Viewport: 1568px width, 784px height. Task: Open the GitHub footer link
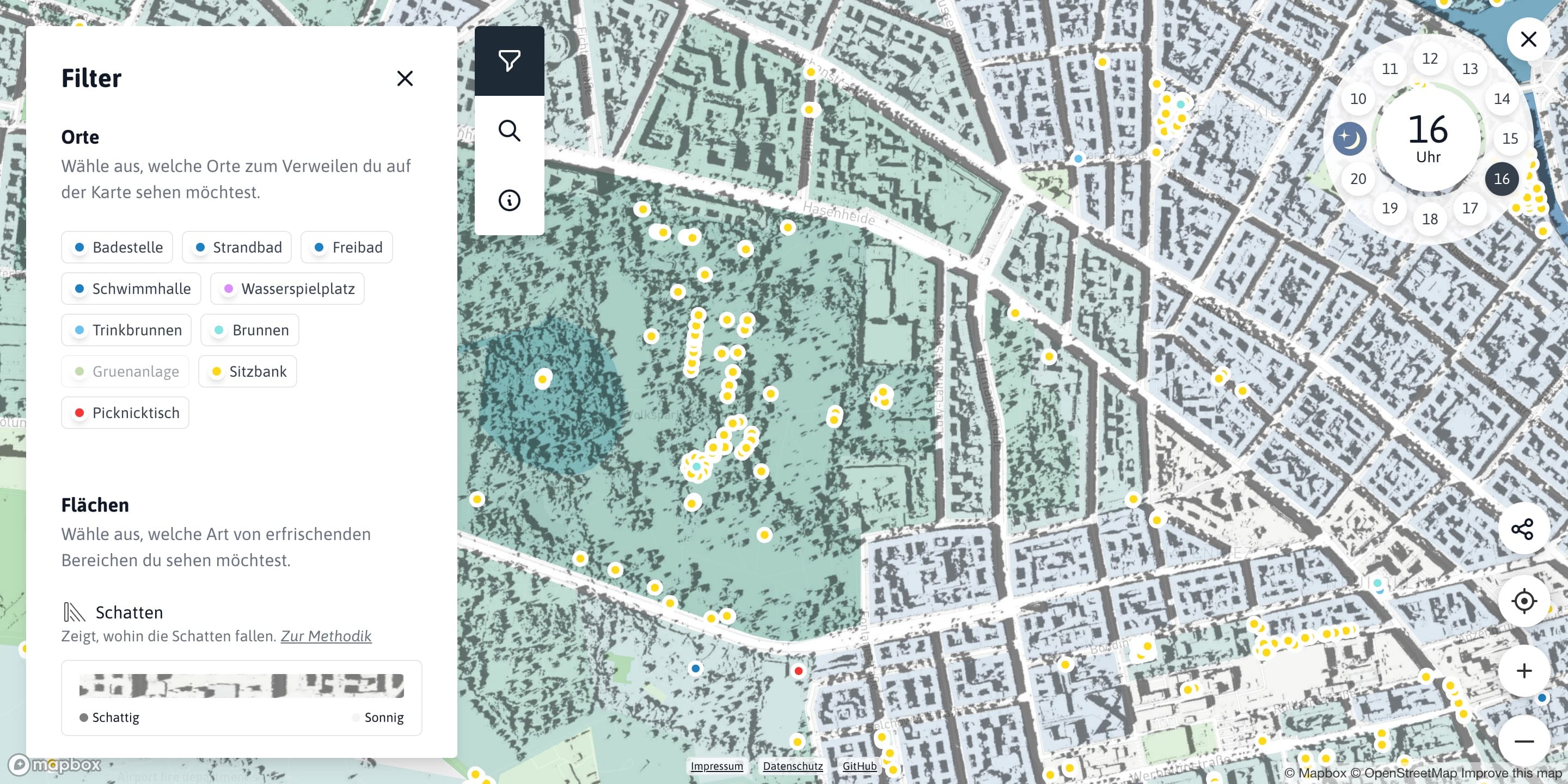(x=859, y=765)
